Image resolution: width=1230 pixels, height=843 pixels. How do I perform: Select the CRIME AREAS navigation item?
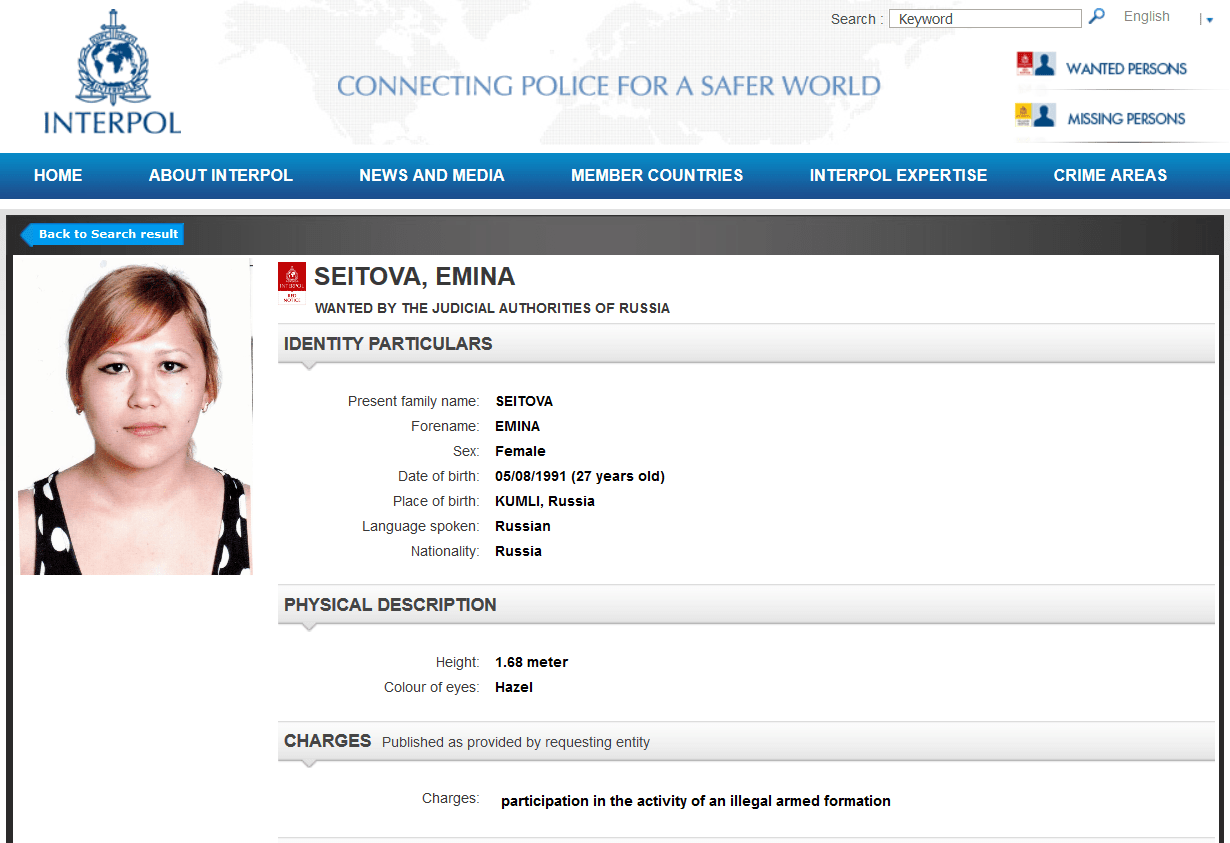point(1110,175)
